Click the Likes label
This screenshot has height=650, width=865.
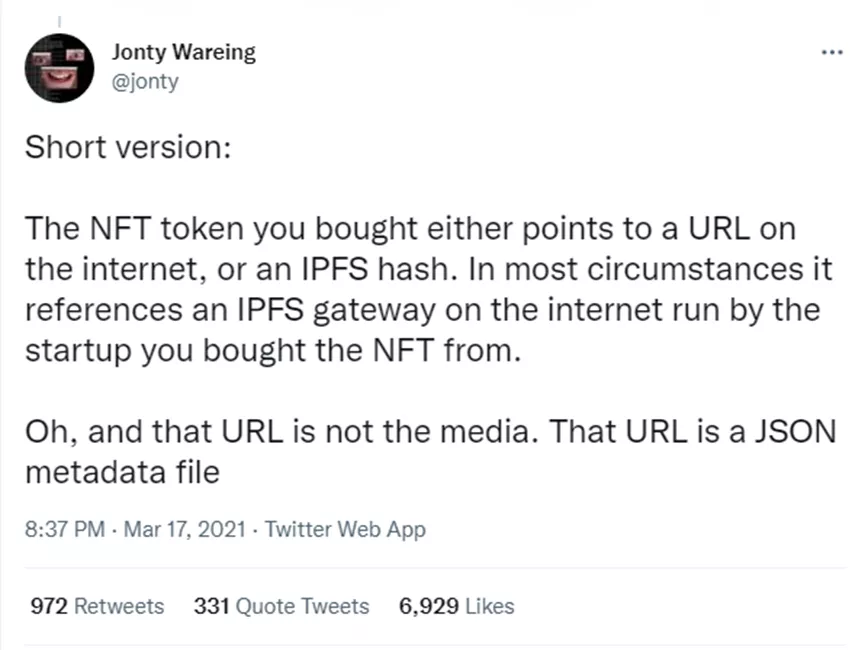click(x=488, y=606)
